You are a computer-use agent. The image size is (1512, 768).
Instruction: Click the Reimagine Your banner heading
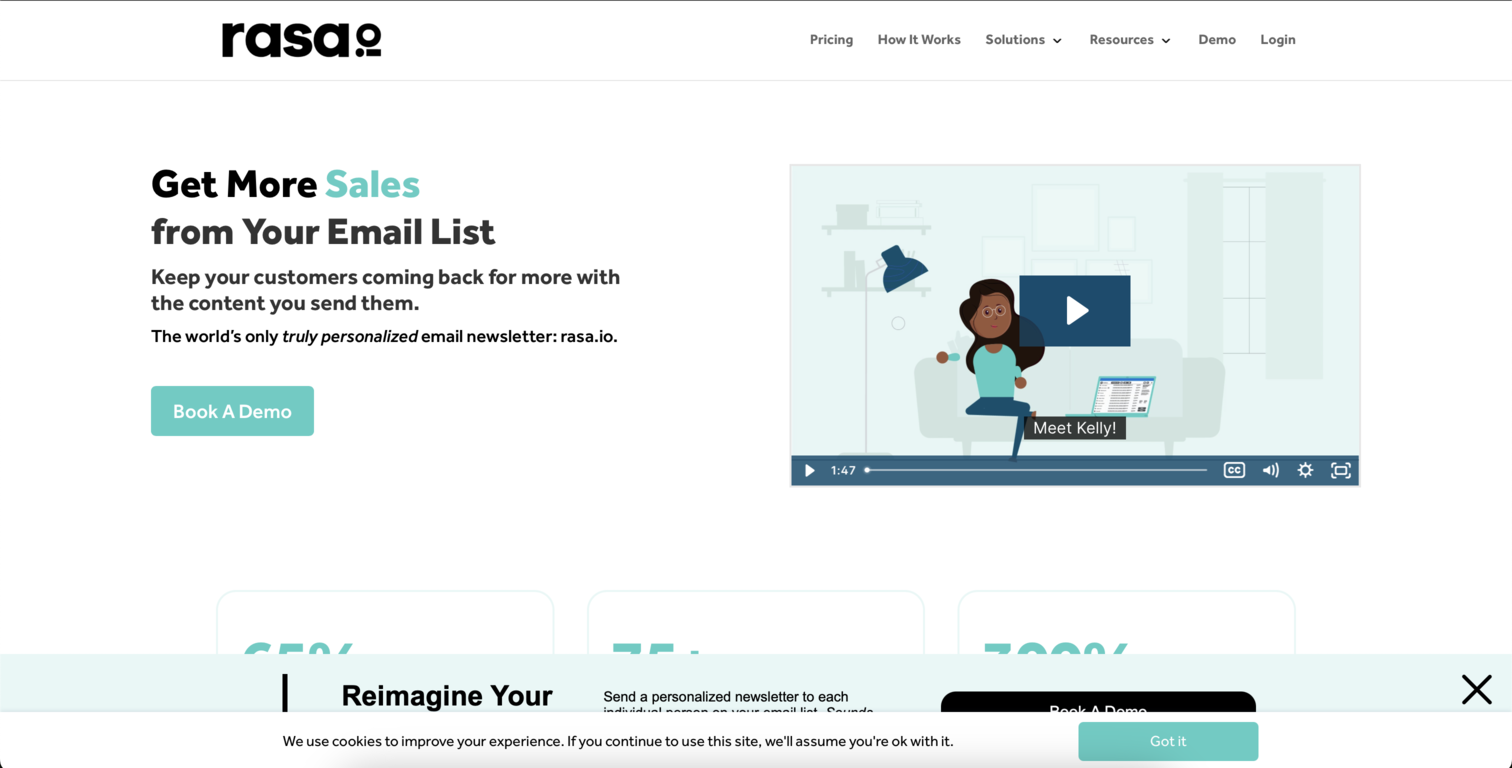point(447,696)
